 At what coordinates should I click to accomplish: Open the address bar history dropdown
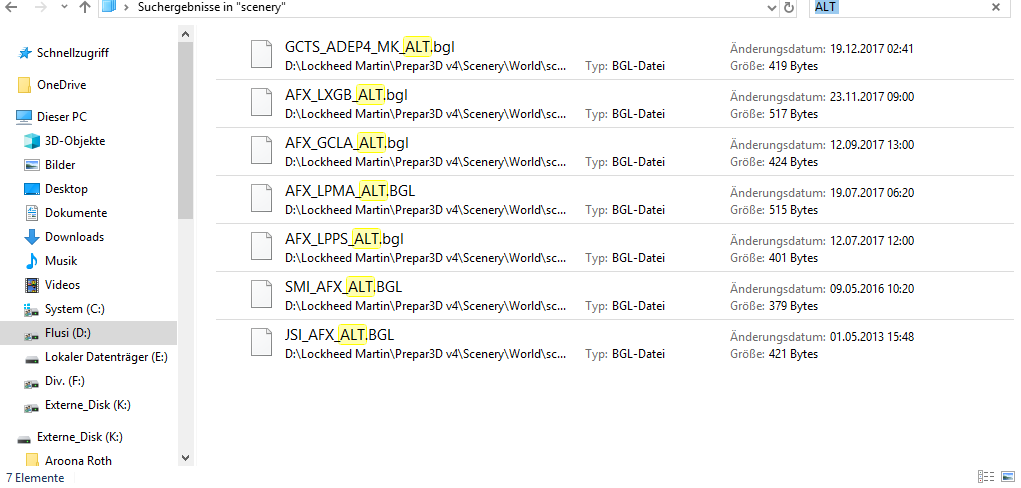coord(770,8)
